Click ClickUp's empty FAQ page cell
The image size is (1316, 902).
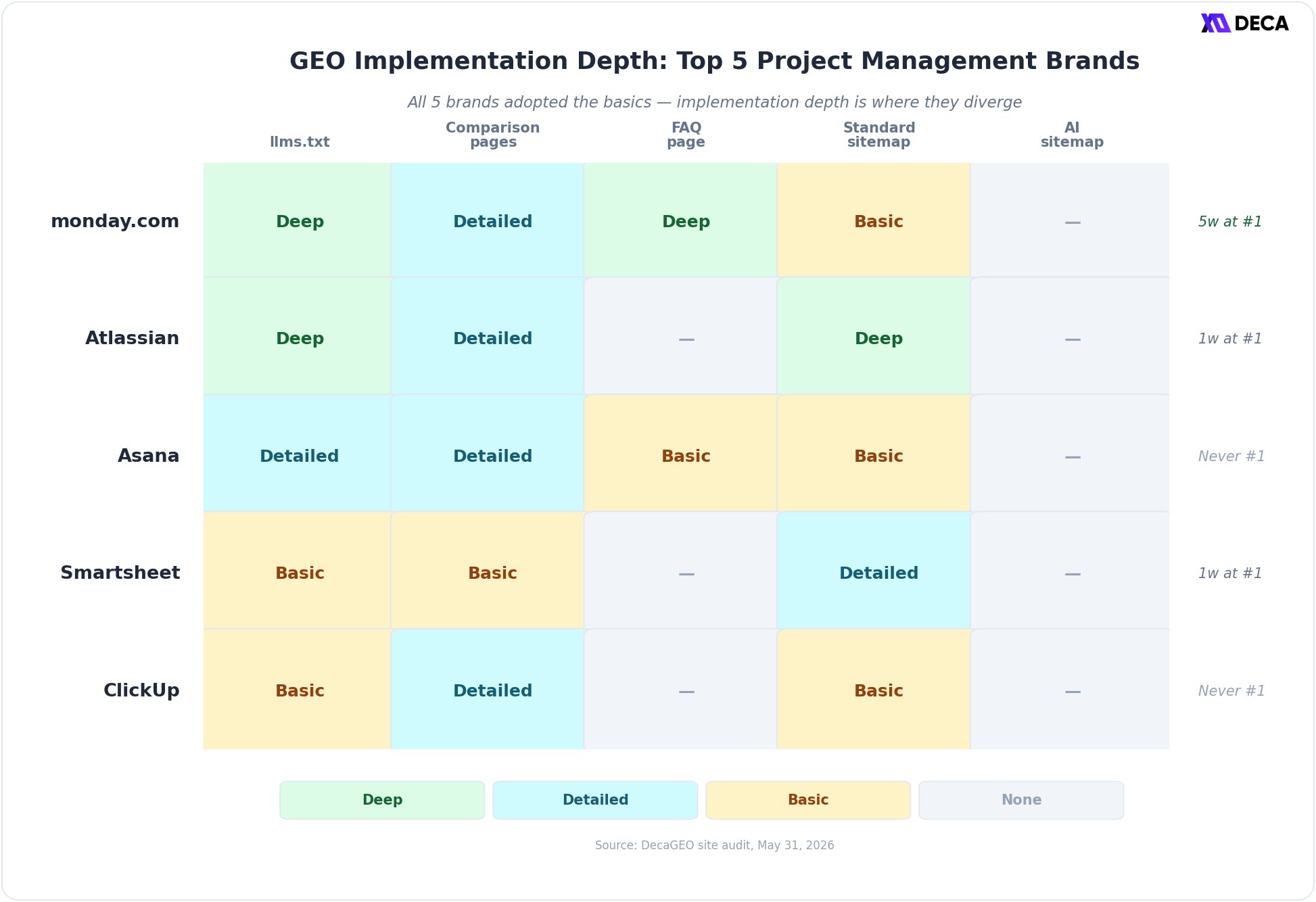click(681, 689)
